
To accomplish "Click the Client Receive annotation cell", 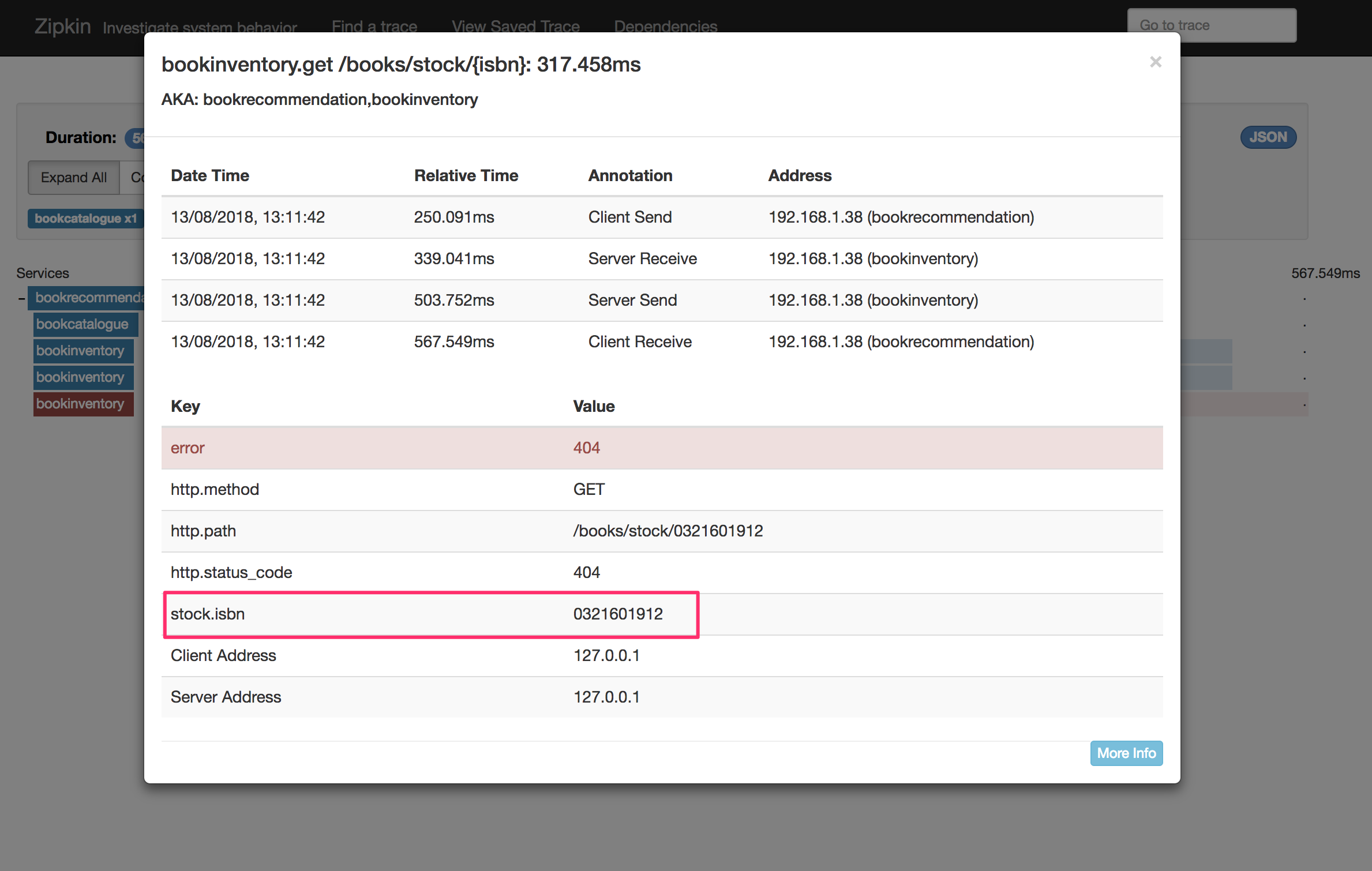I will 640,342.
